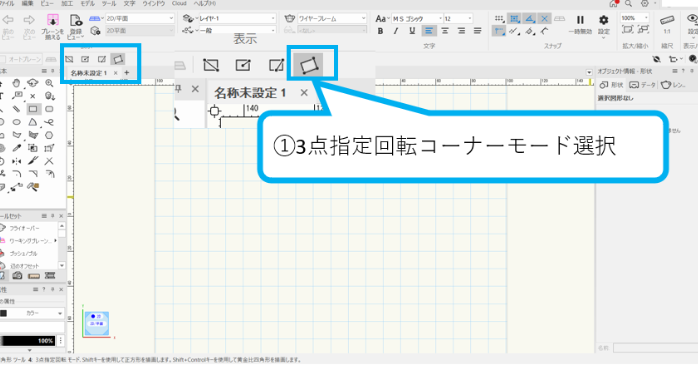Open the ウインドウ menu
This screenshot has width=698, height=365.
pyautogui.click(x=154, y=4)
